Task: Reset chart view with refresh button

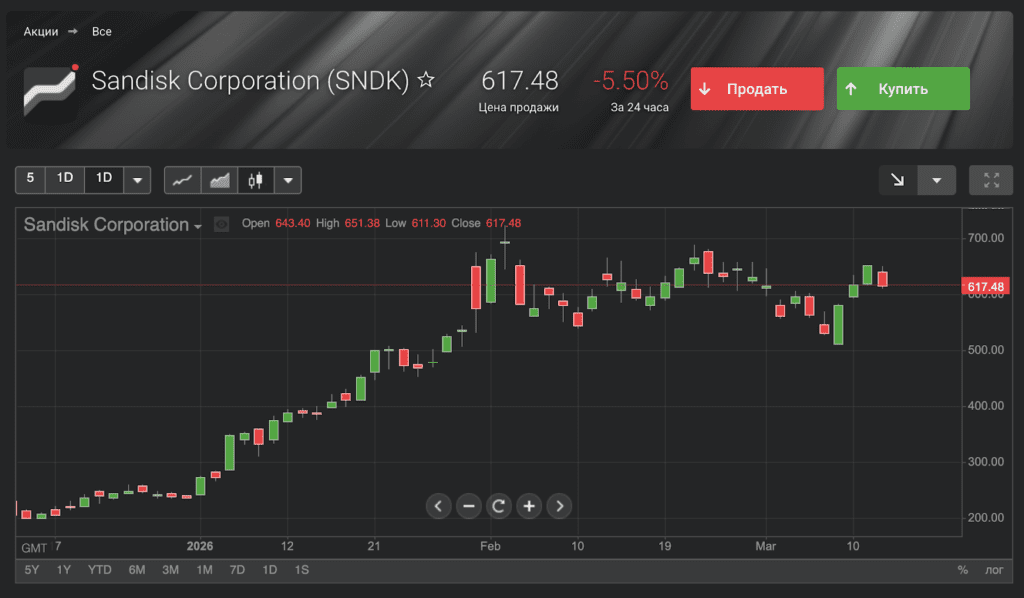Action: tap(499, 506)
